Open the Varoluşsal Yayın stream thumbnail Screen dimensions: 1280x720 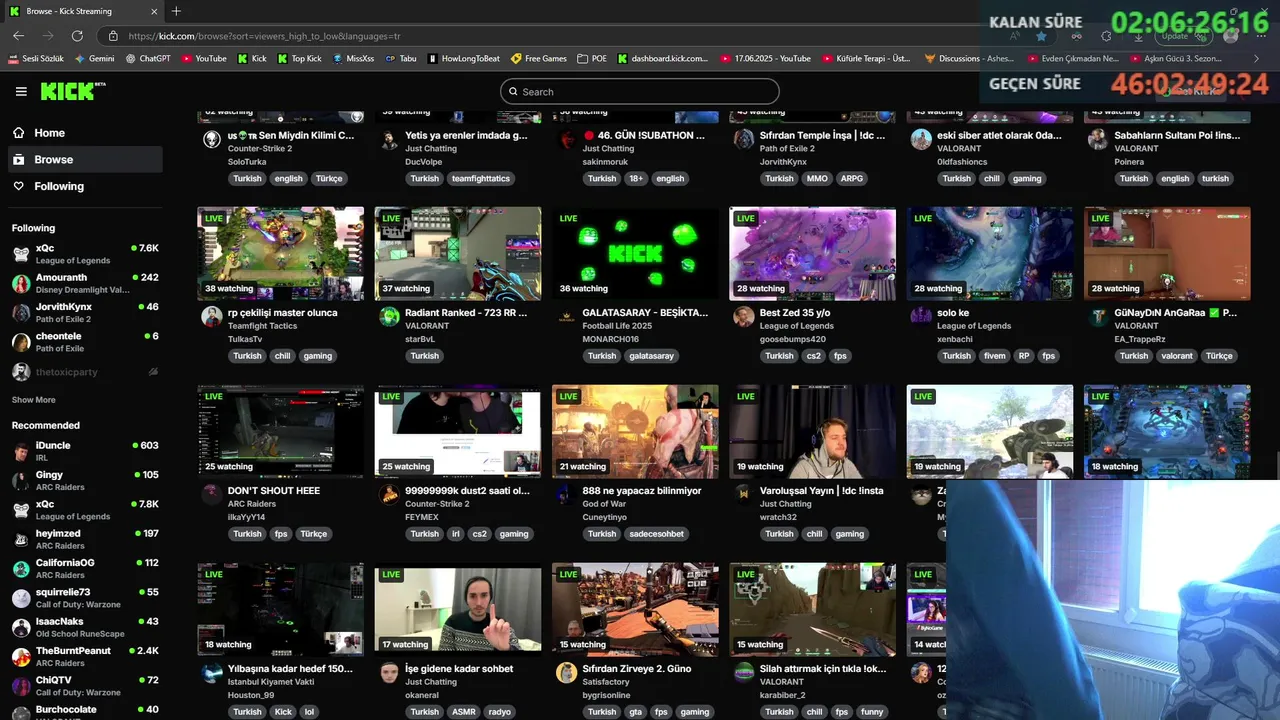[812, 432]
